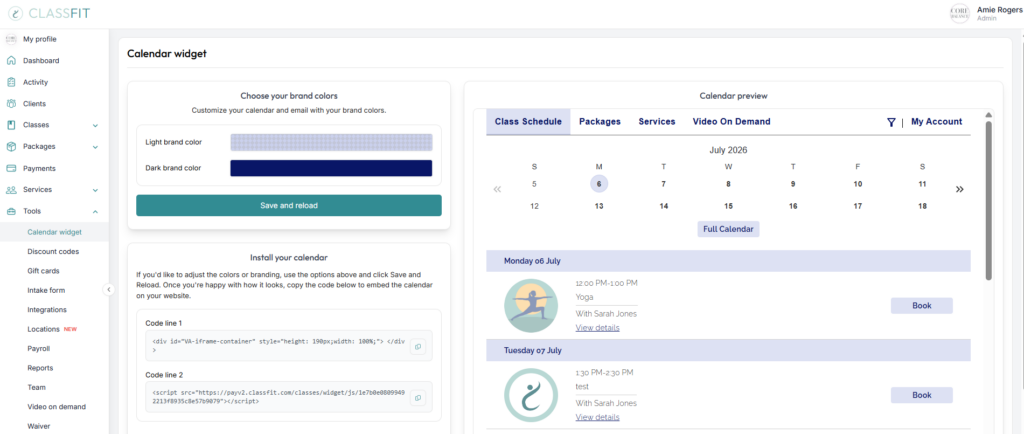Select date 13 in calendar
The image size is (1024, 434).
coord(599,206)
